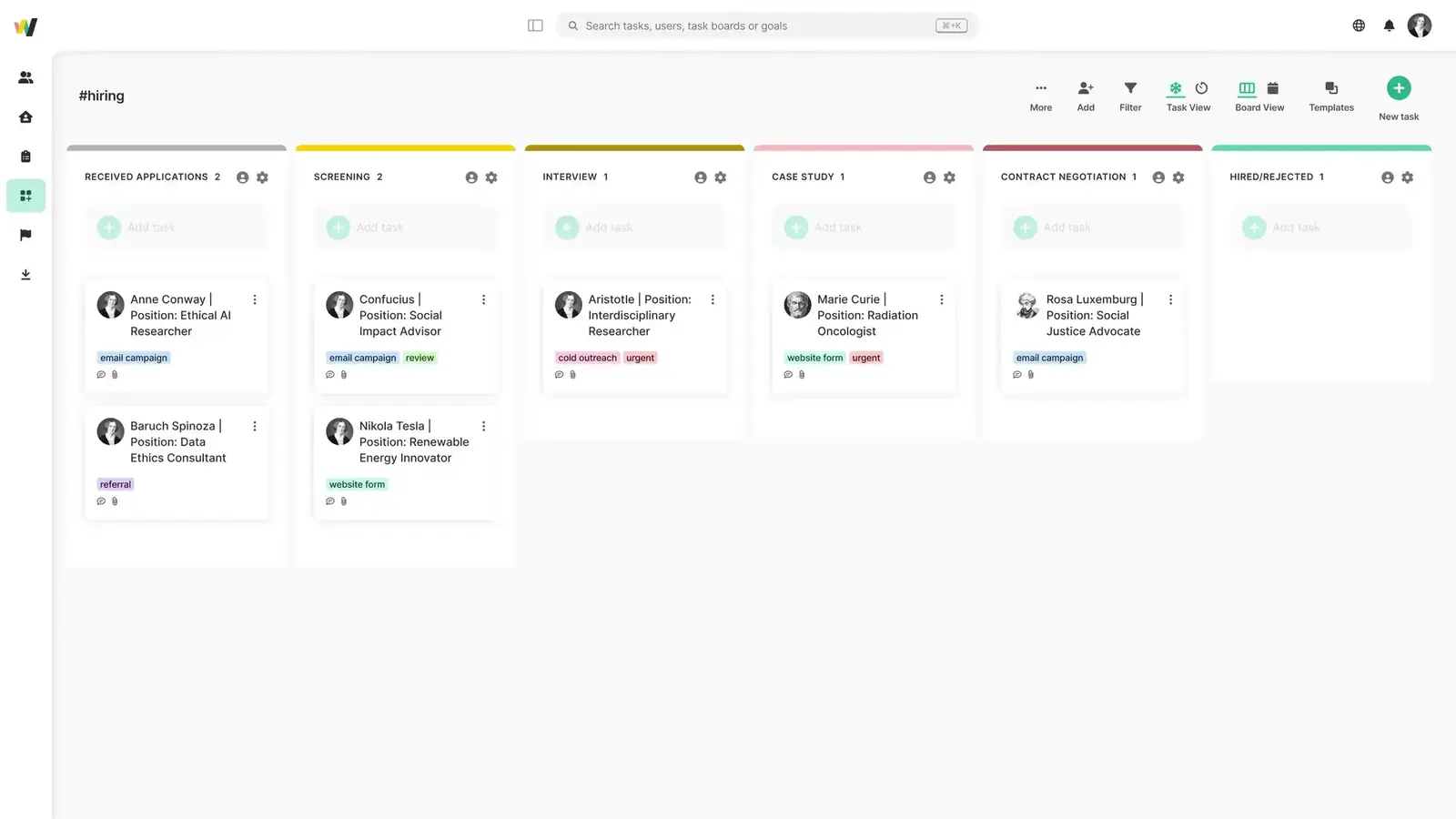Open the language globe icon
Screen dimensions: 1456x819
point(1359,25)
